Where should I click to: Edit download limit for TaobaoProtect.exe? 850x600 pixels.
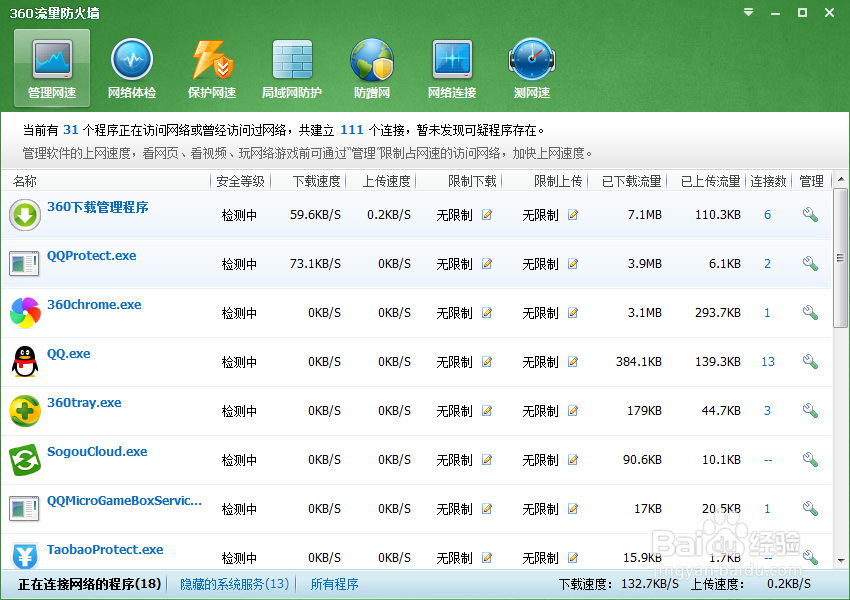(x=487, y=557)
